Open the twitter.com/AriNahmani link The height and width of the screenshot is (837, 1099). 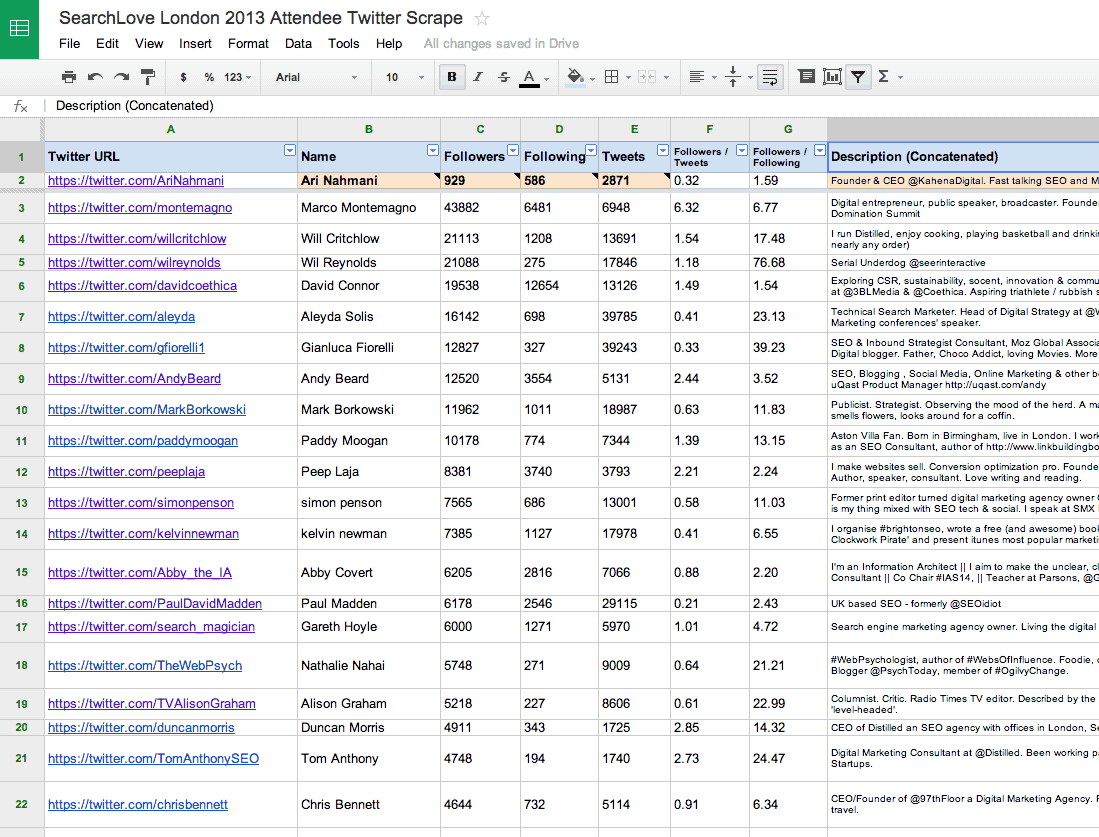coord(136,181)
